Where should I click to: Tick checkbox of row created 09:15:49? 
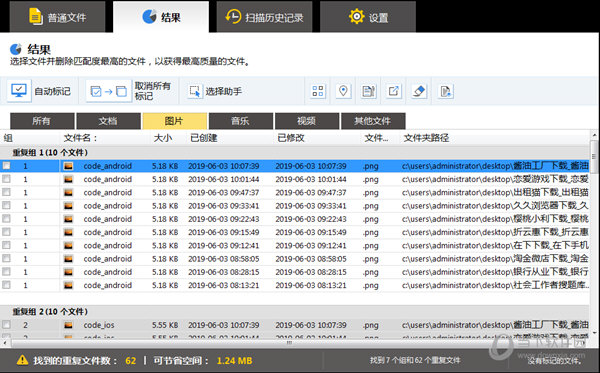click(7, 232)
